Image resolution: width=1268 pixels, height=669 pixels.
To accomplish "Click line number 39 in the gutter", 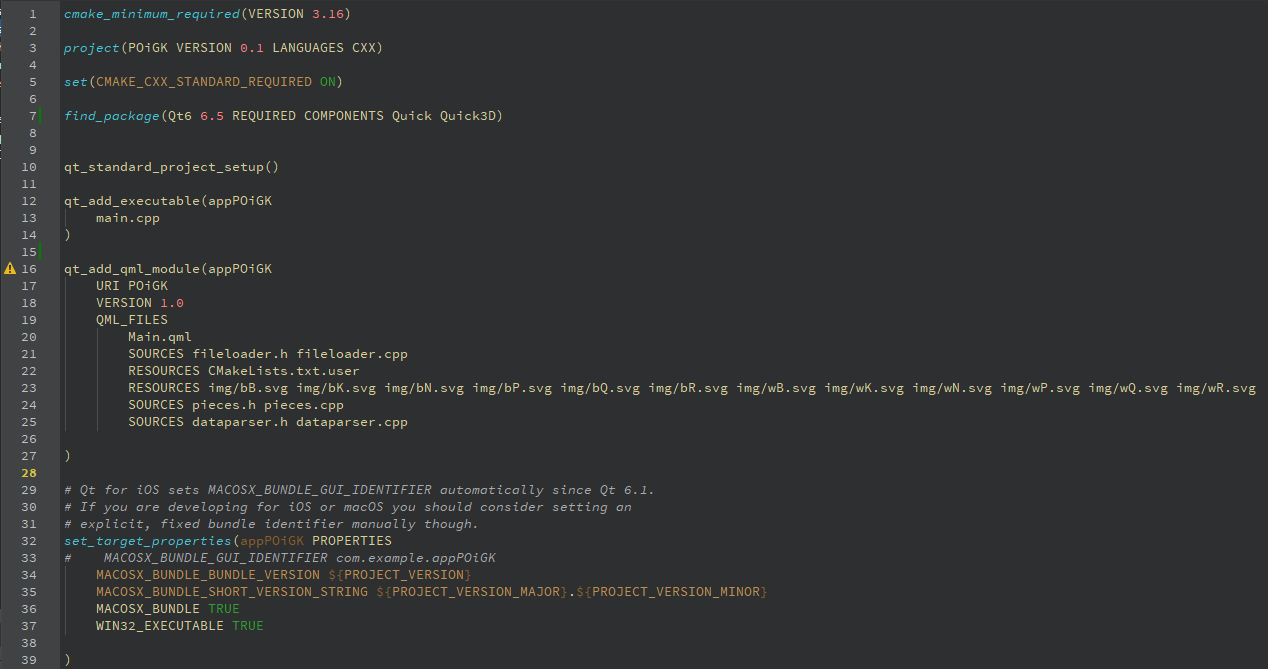I will [30, 660].
